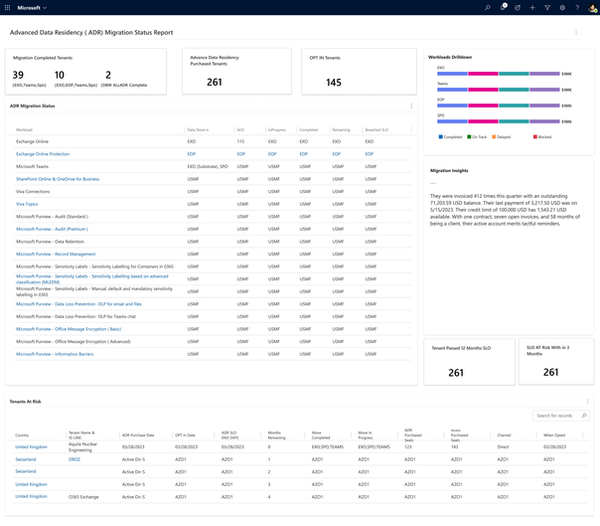The width and height of the screenshot is (600, 526).
Task: Open the Microsoft app switcher dropdown
Action: tap(32, 8)
